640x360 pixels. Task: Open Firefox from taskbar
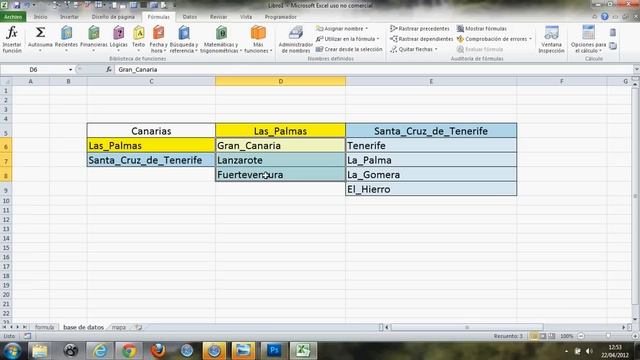(x=158, y=351)
